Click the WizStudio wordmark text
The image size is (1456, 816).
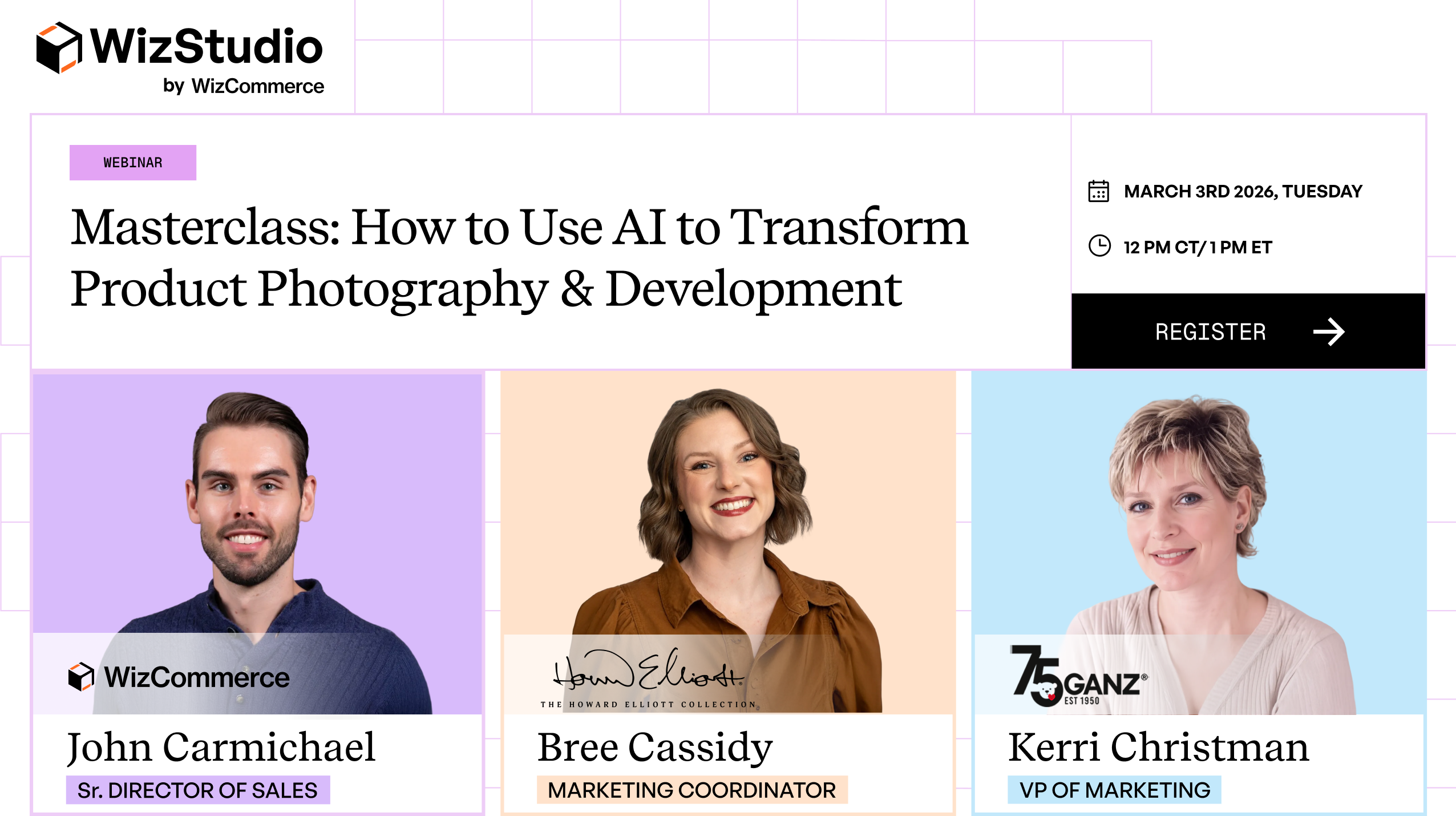pyautogui.click(x=207, y=47)
